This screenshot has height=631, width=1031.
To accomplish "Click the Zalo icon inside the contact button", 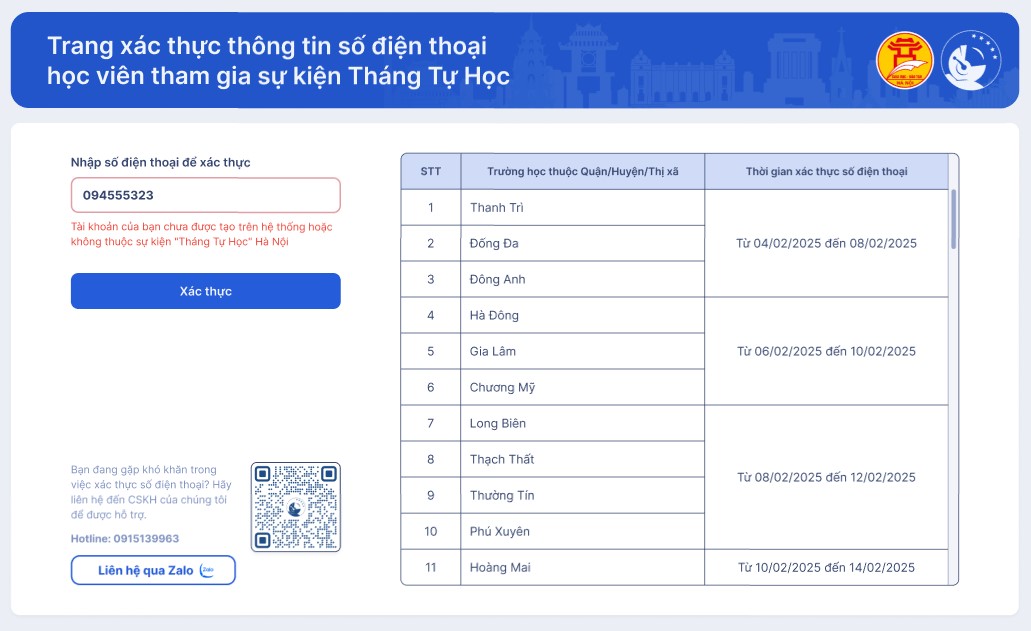I will coord(208,570).
